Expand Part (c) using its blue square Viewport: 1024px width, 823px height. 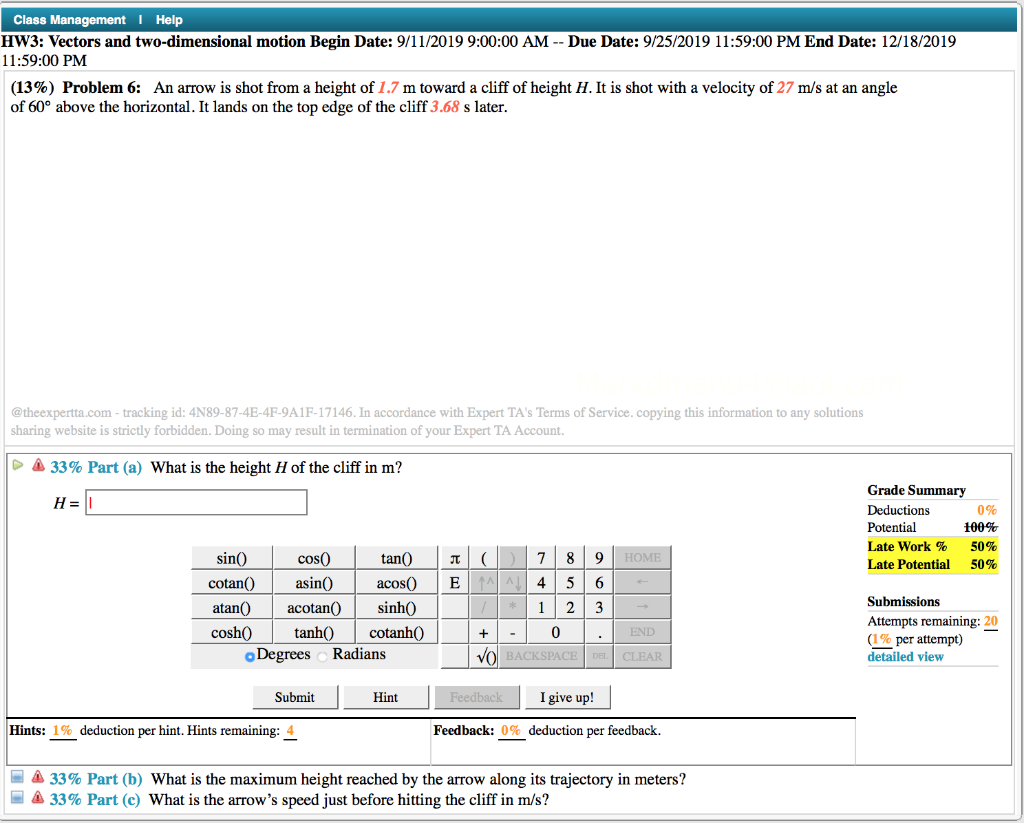[15, 797]
